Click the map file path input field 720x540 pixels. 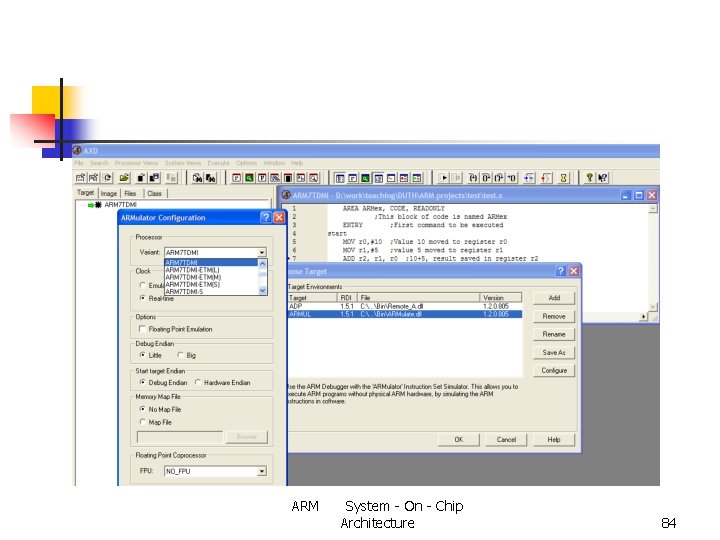pos(180,437)
